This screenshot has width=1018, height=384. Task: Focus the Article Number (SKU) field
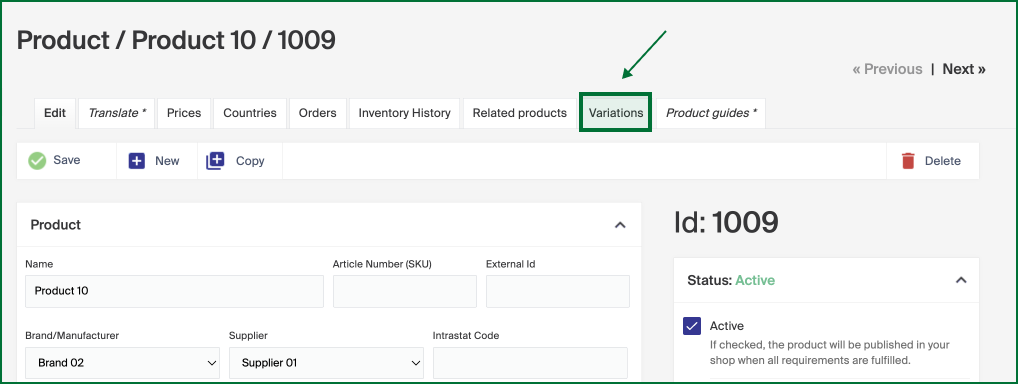405,291
